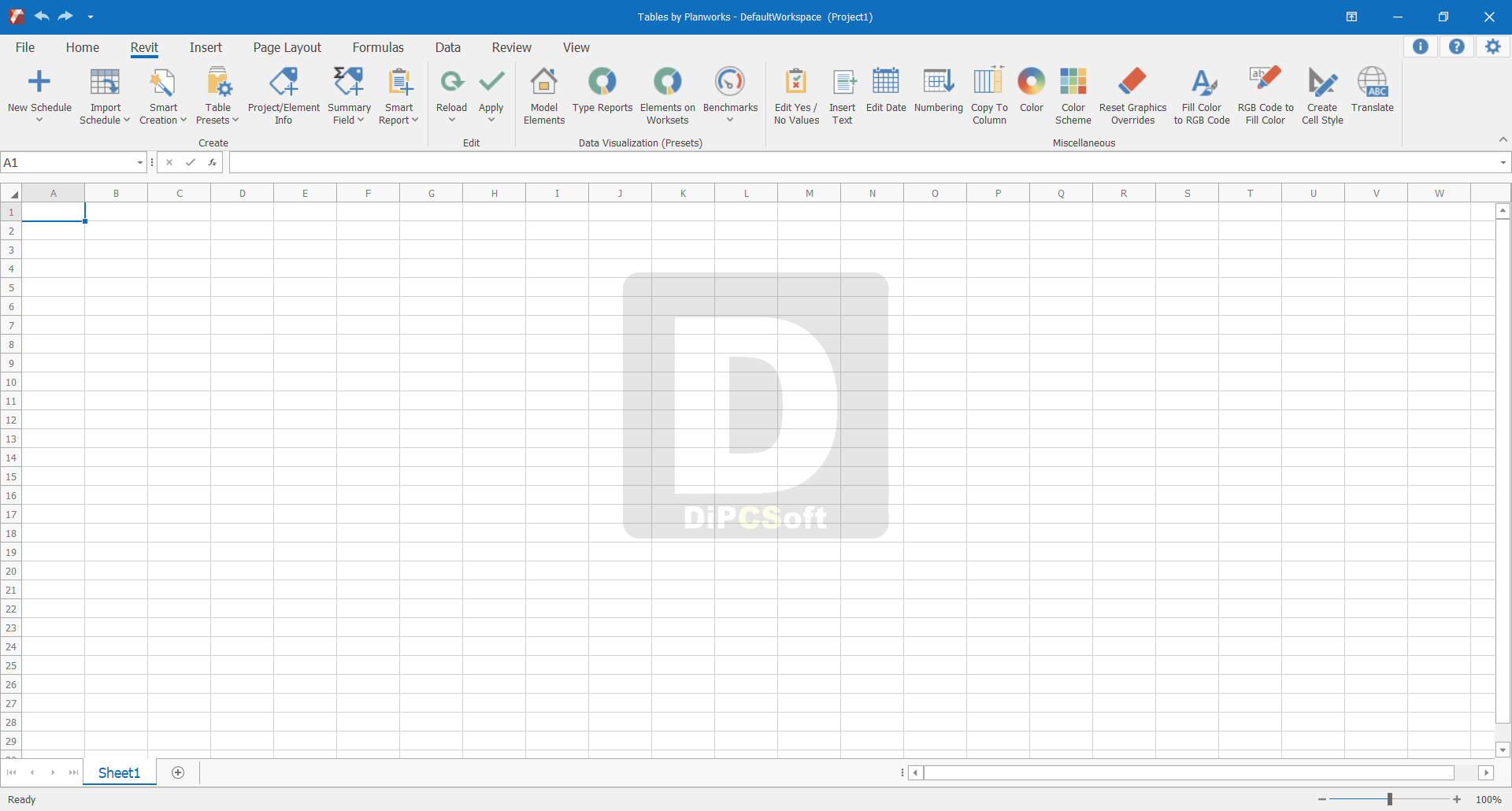Click Edit Yes / No Values
Screen dimensions: 1512x811
pos(796,96)
